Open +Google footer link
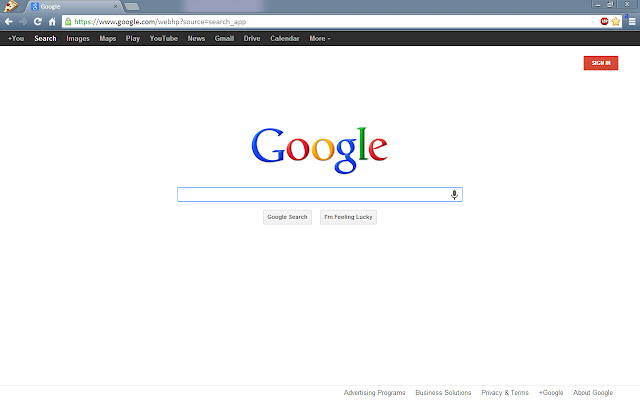 pos(551,393)
